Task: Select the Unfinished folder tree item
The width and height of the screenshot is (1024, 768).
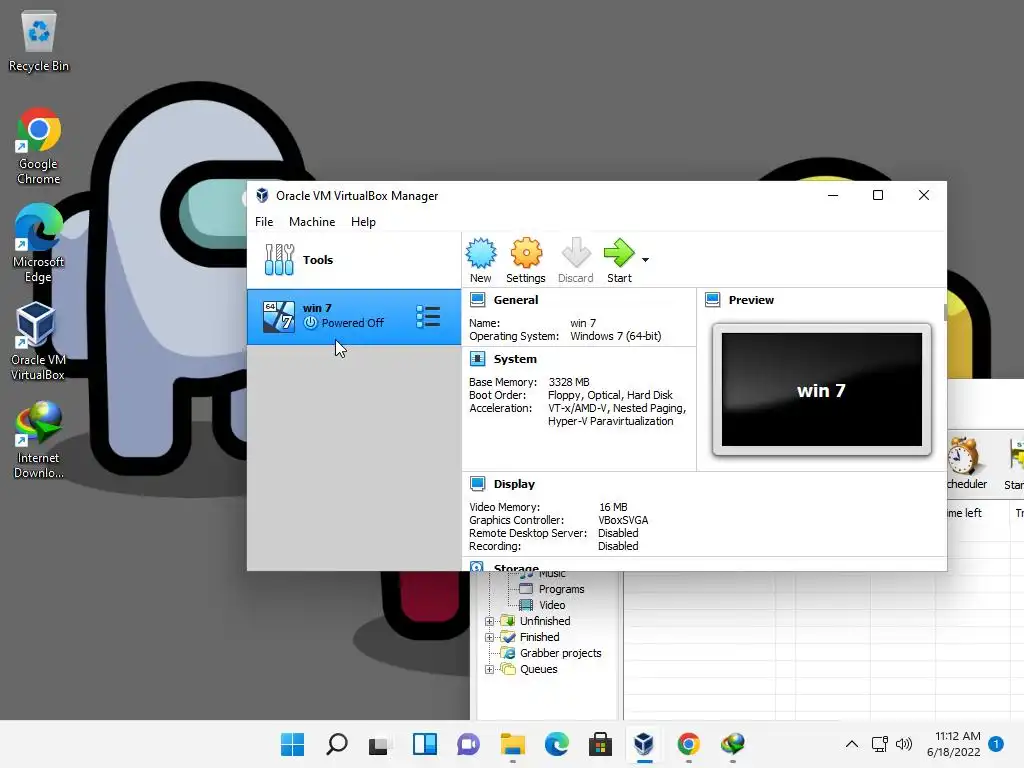Action: [545, 621]
